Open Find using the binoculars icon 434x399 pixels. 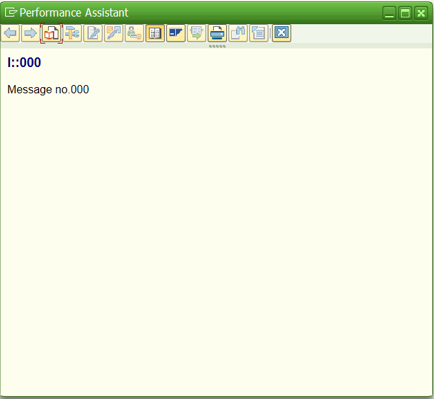click(x=238, y=33)
